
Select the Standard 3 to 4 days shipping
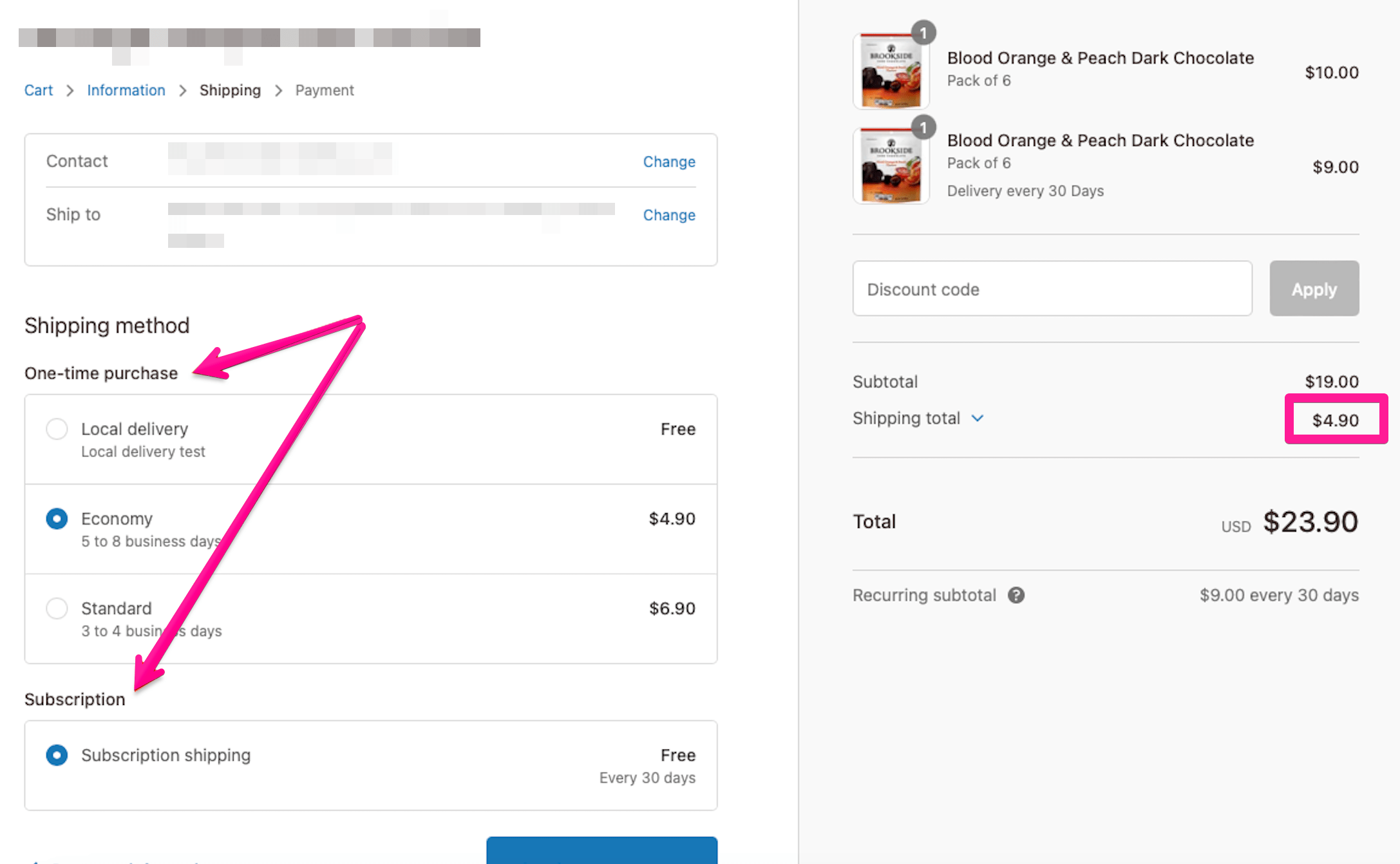pos(57,608)
